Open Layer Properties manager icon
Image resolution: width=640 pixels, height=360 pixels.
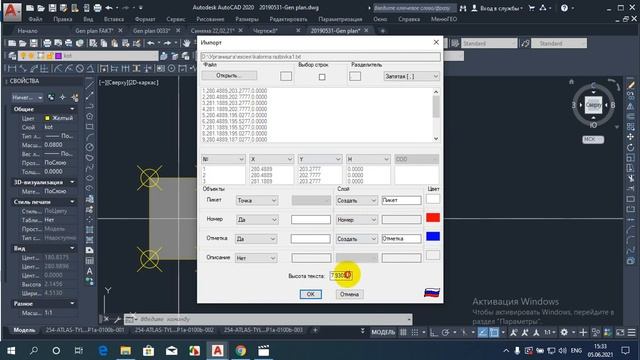[x=12, y=56]
